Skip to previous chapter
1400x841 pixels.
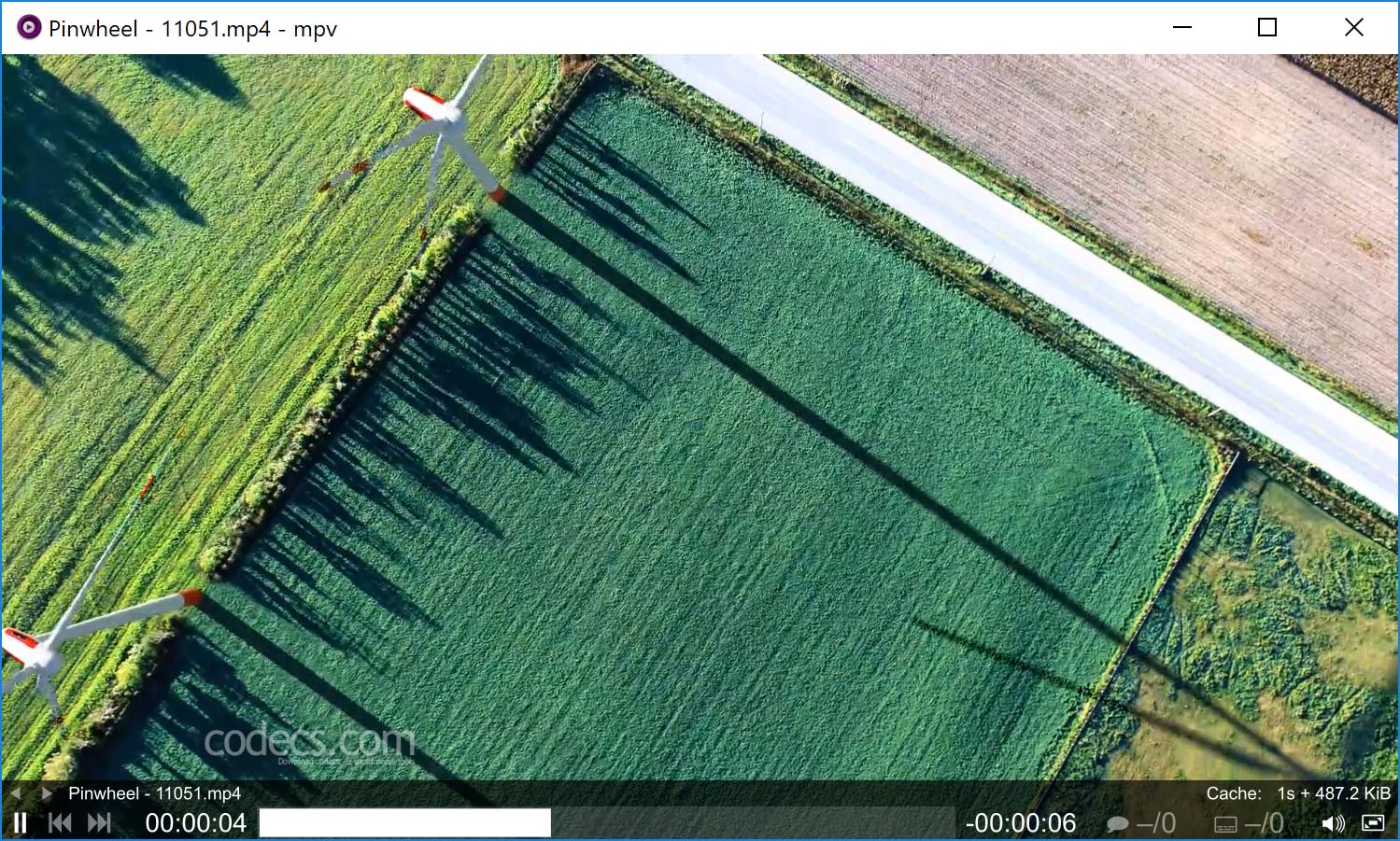pyautogui.click(x=60, y=823)
